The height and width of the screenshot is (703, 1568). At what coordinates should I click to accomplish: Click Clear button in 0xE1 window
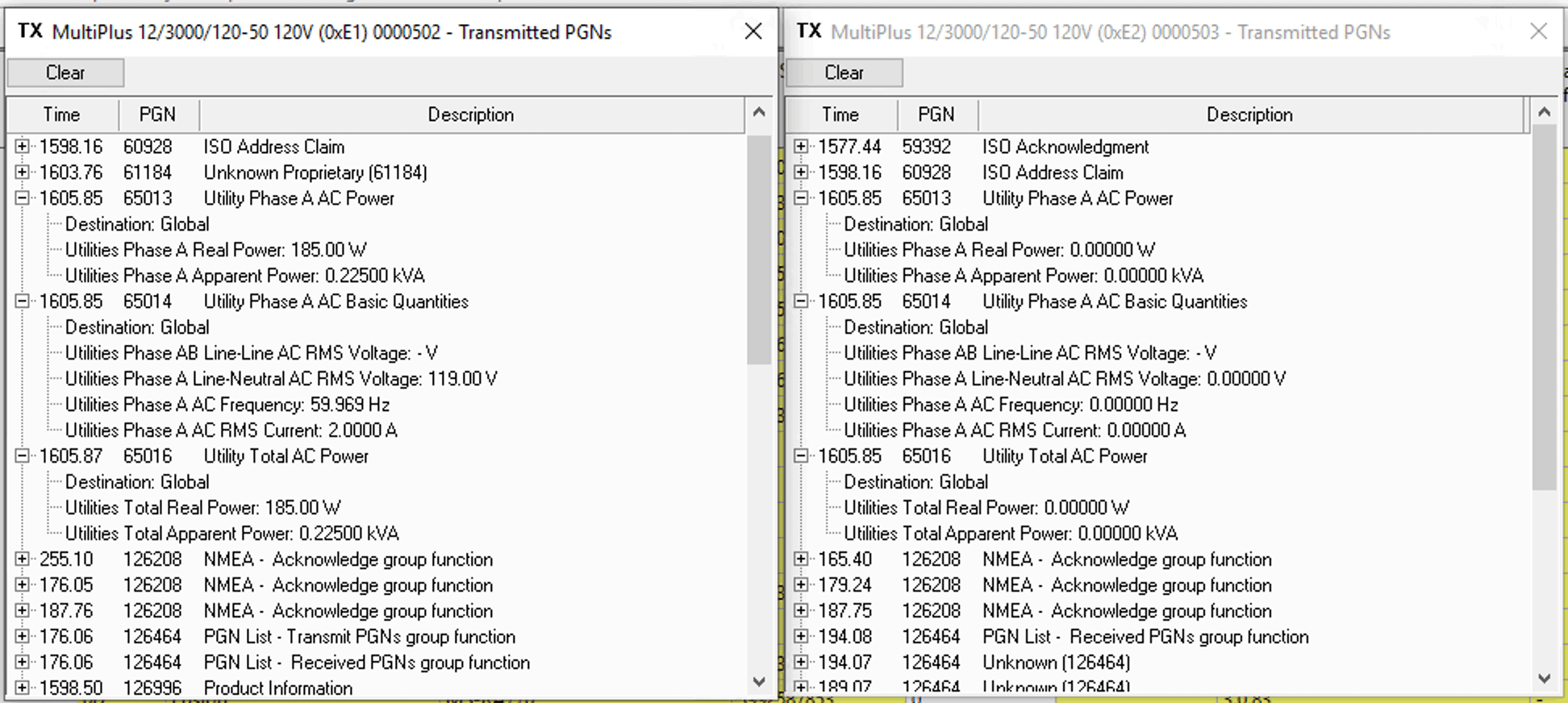[x=65, y=73]
